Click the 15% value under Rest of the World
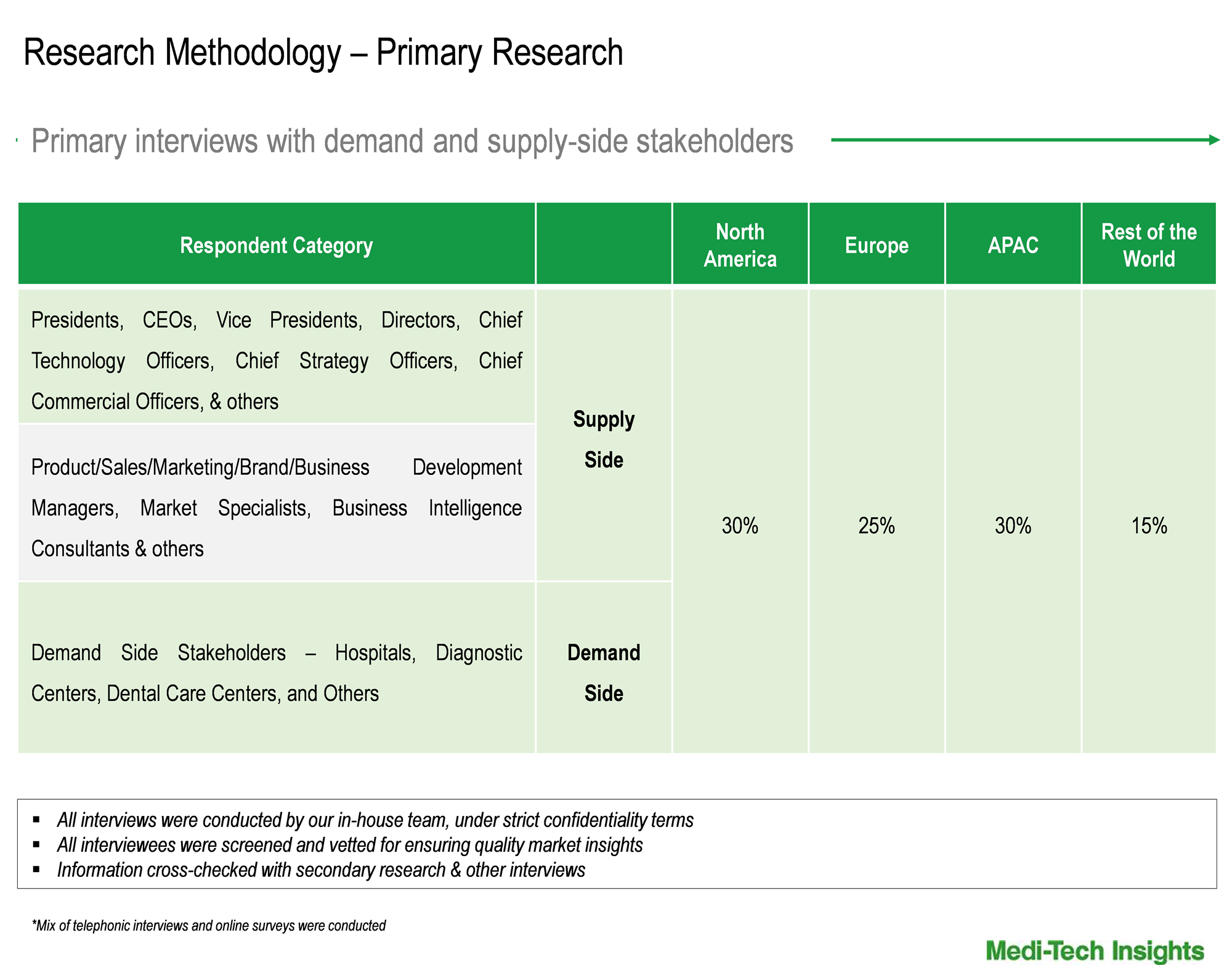The height and width of the screenshot is (965, 1232). 1149,526
